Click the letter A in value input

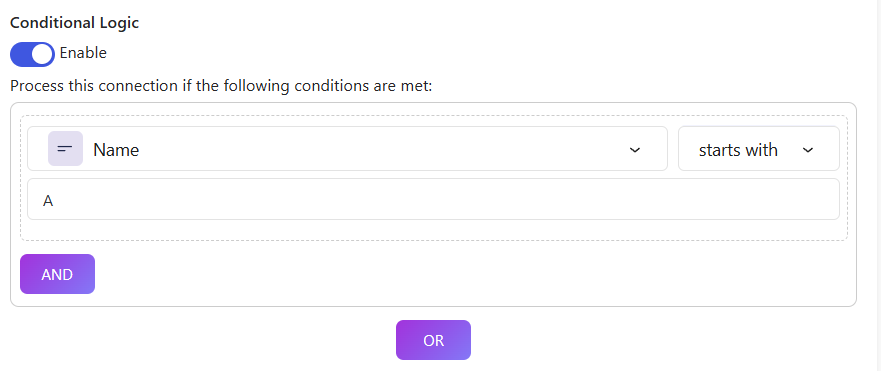click(48, 201)
